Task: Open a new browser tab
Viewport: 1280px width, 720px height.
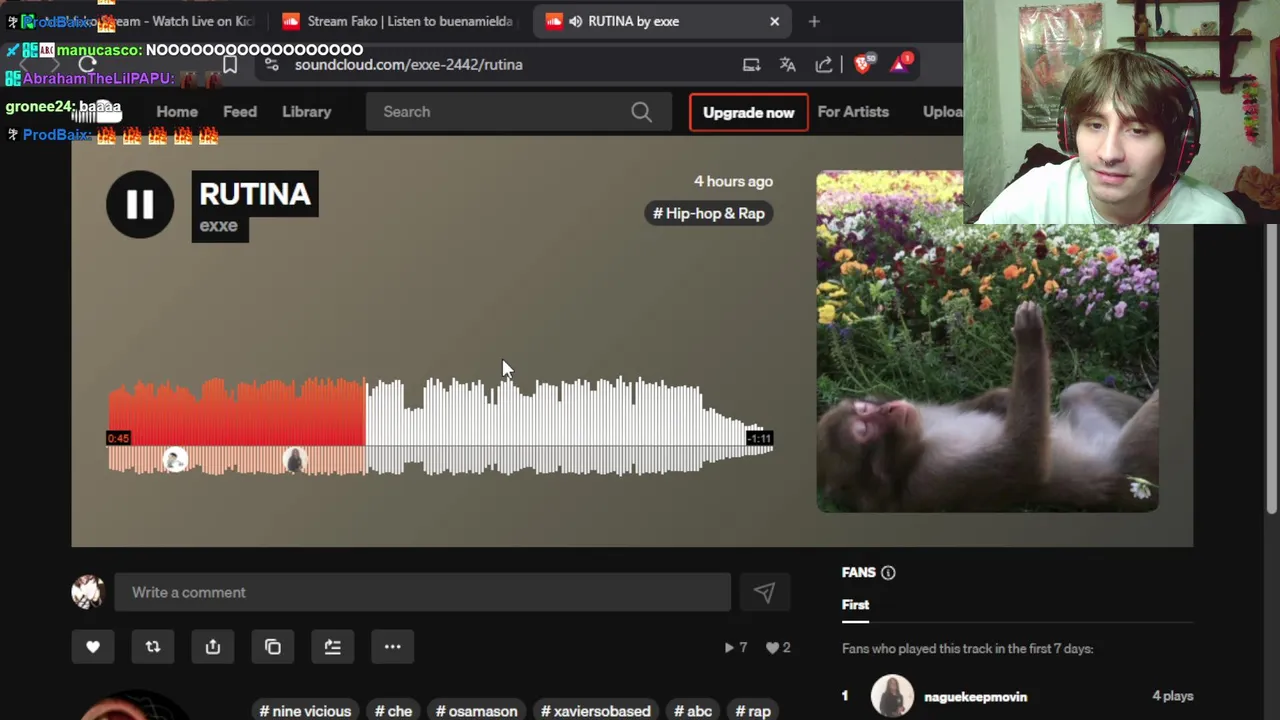Action: (x=814, y=21)
